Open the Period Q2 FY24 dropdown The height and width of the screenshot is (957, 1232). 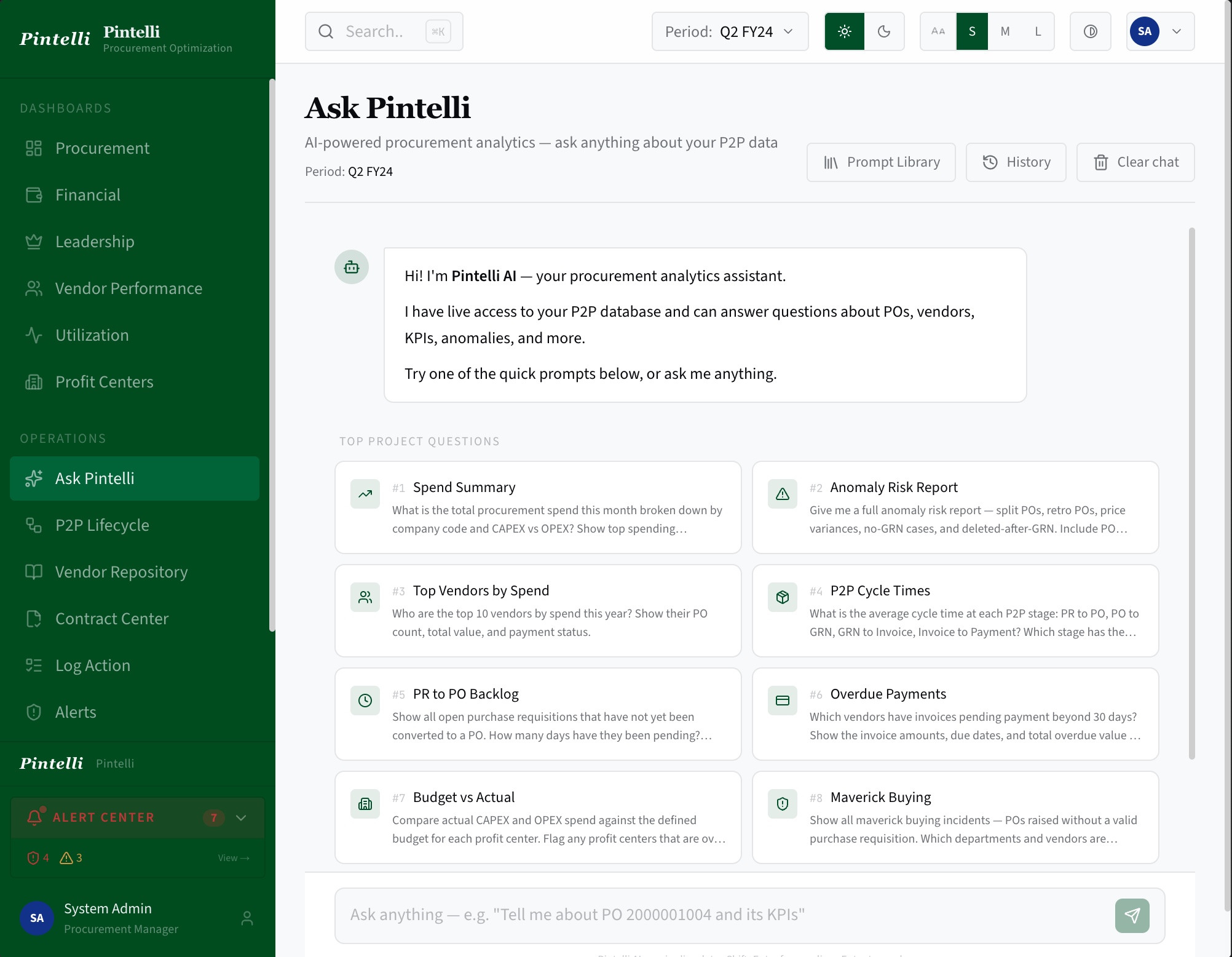point(730,31)
